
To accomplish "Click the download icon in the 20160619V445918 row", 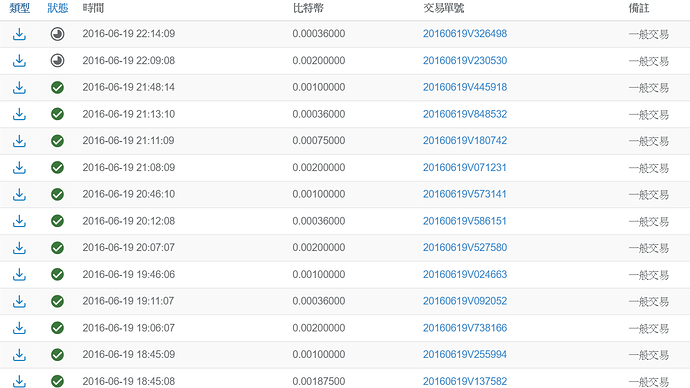I will [19, 88].
